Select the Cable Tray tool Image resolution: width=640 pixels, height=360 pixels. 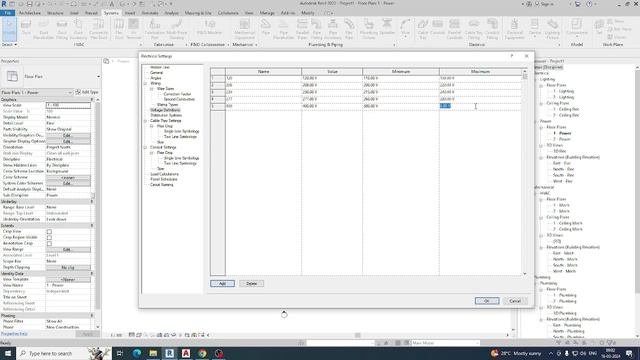[422, 28]
